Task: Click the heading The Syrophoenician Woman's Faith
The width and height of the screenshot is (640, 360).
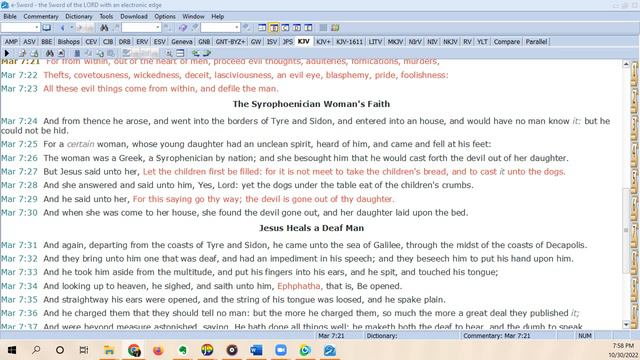Action: [311, 104]
